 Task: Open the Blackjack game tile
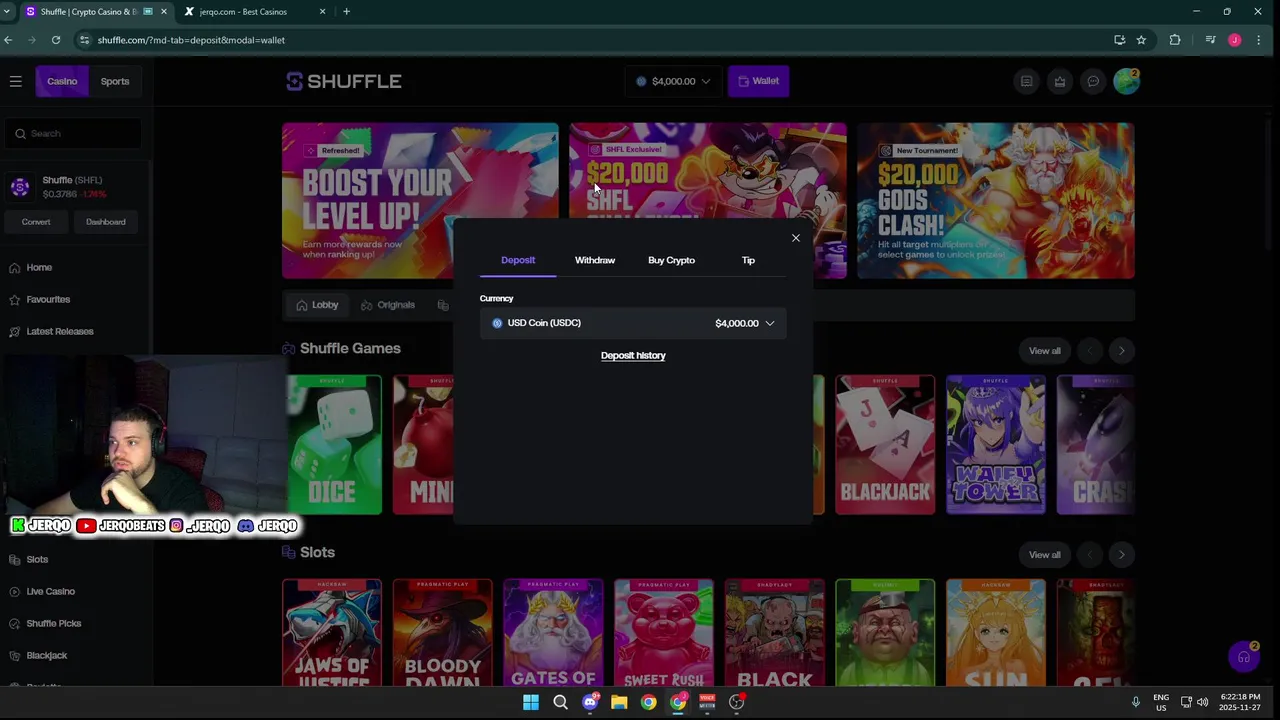tap(885, 445)
